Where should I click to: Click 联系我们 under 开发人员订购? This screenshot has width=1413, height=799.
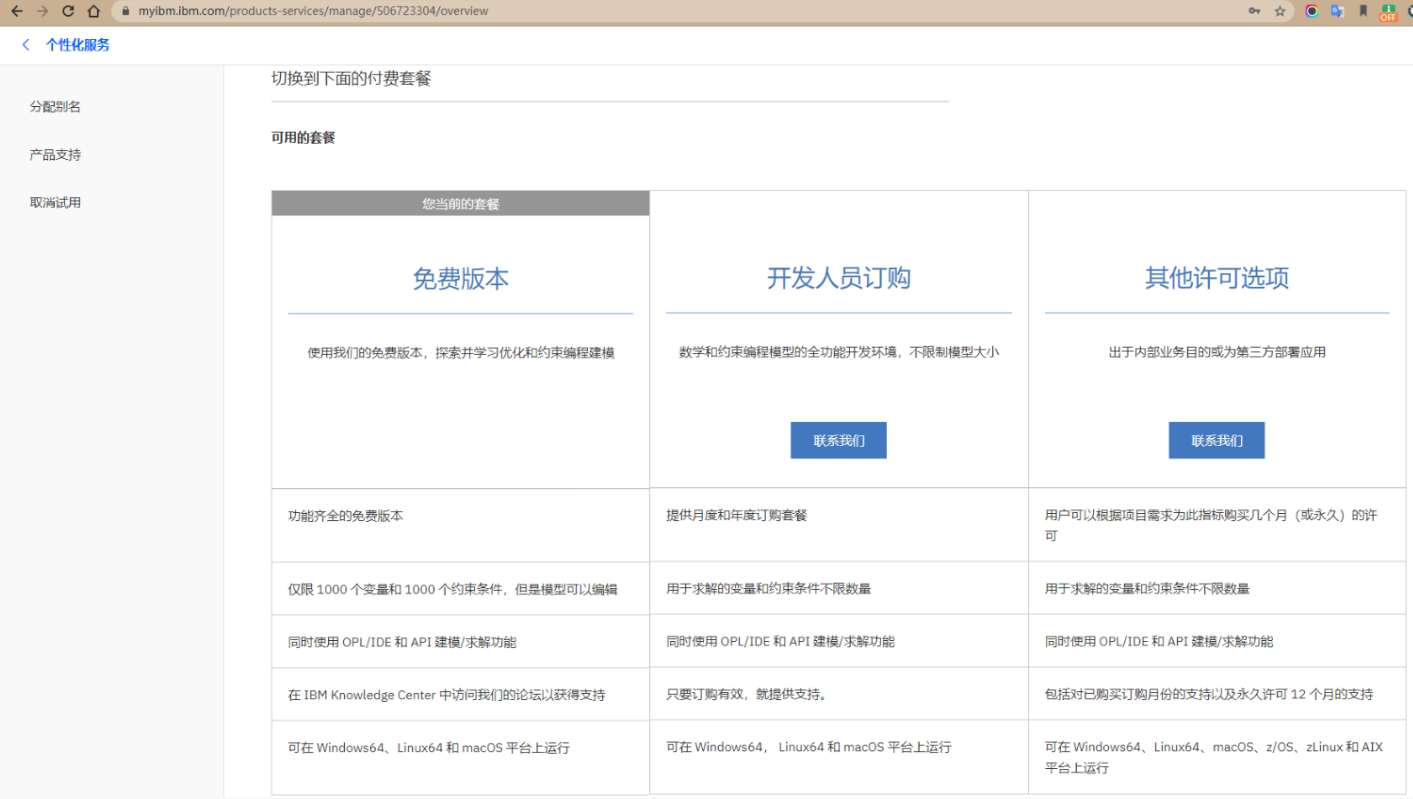tap(838, 441)
